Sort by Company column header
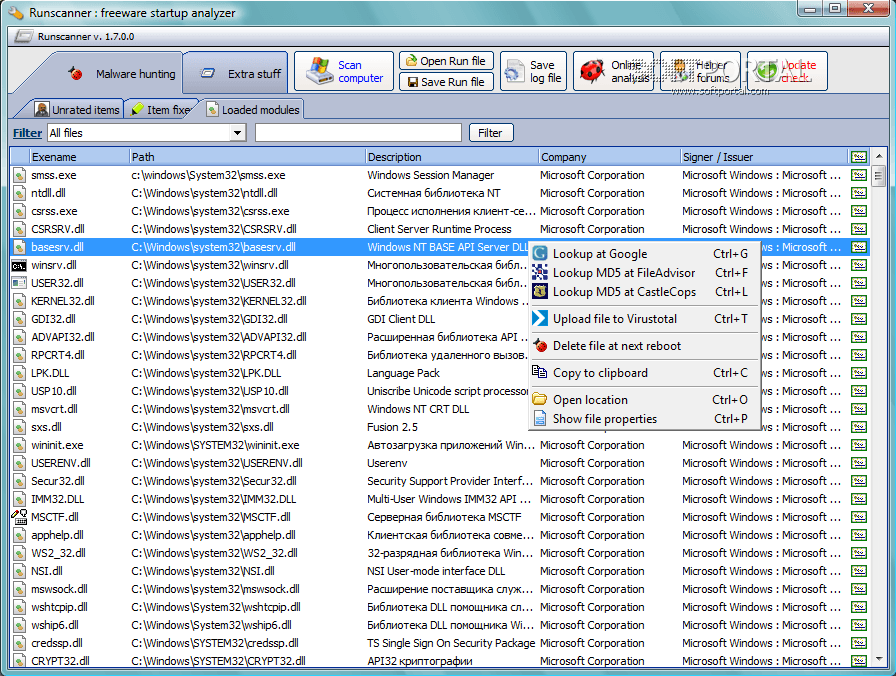896x676 pixels. click(609, 157)
